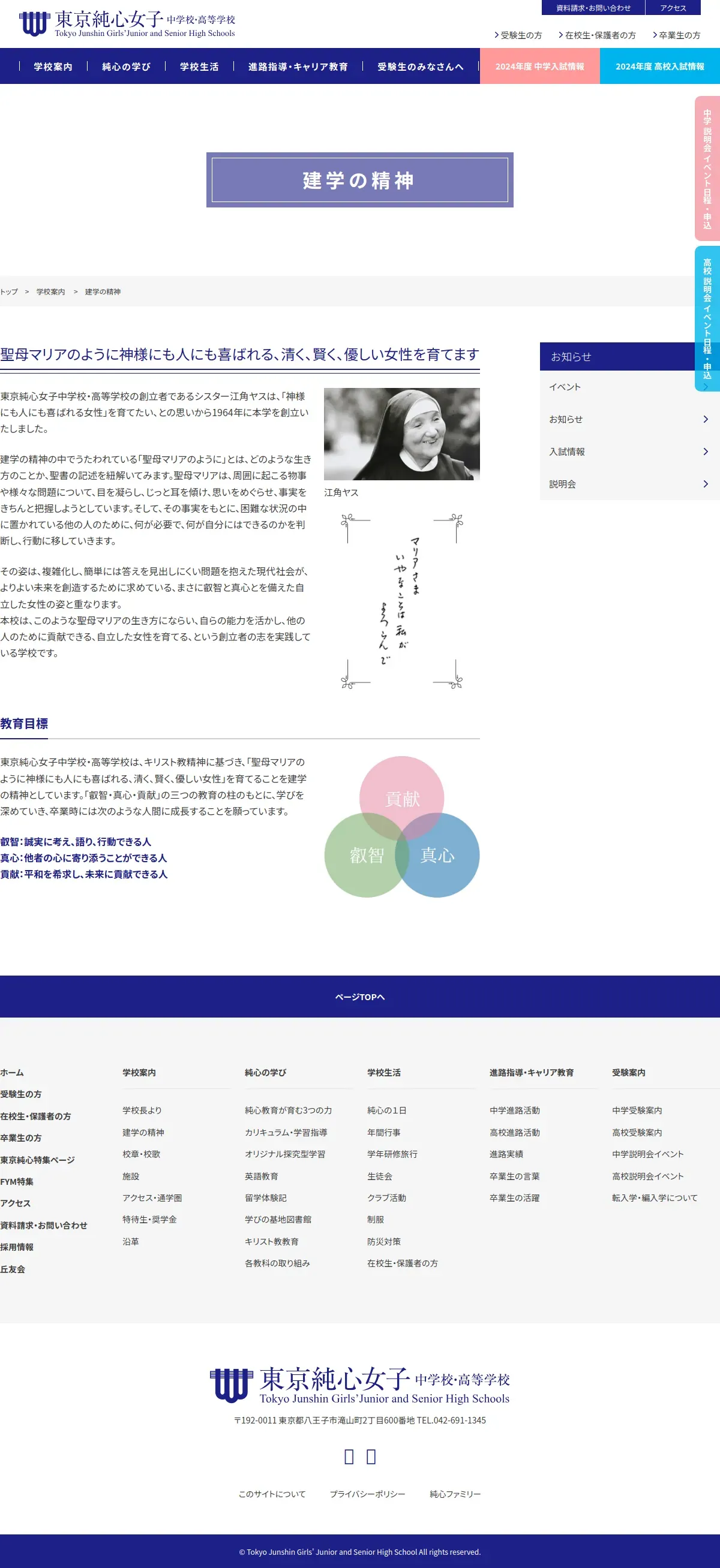Open footer 英語教育 link
Image resolution: width=720 pixels, height=1568 pixels.
[x=262, y=1176]
